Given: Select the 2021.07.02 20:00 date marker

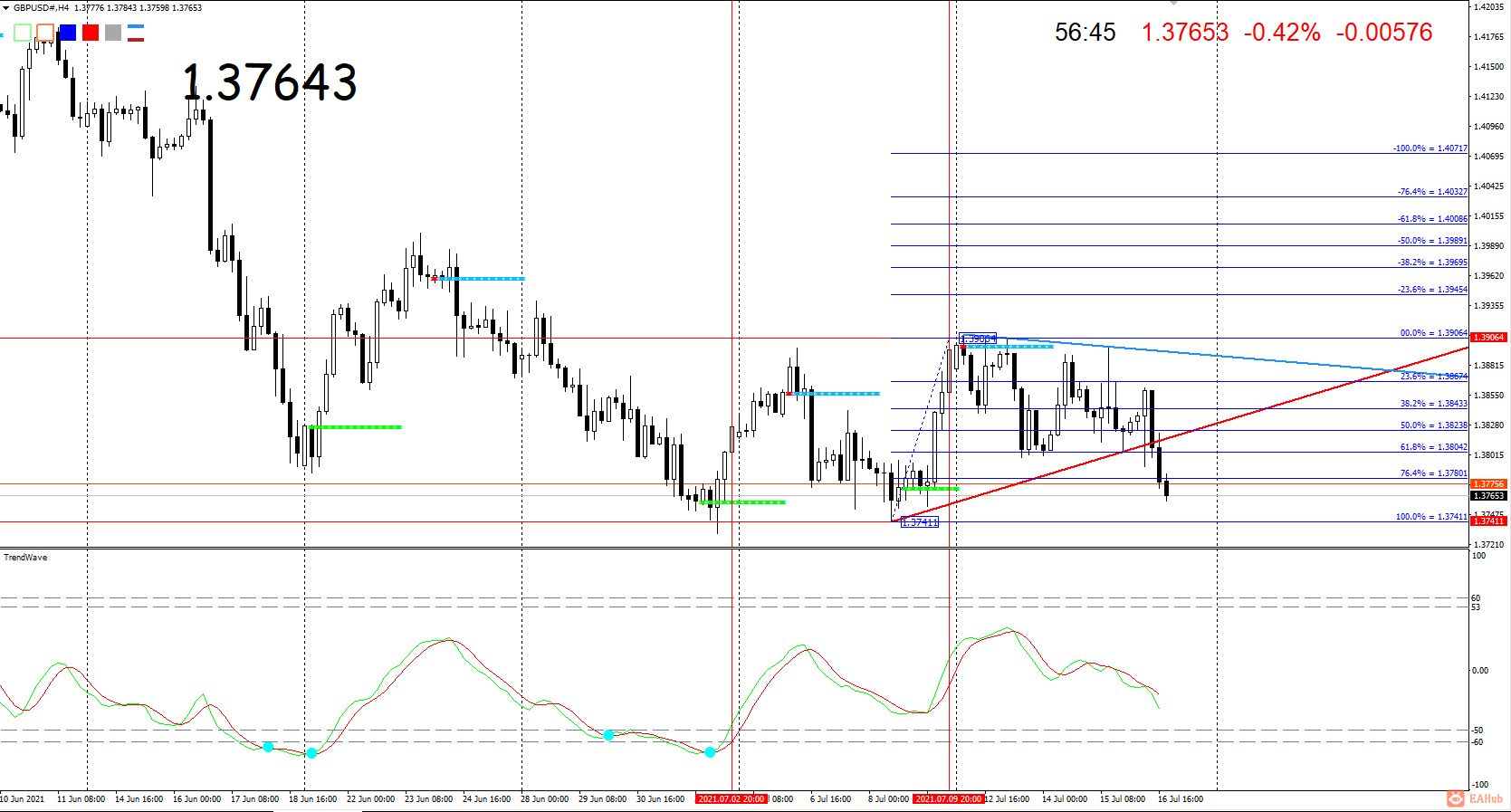Looking at the screenshot, I should pos(732,799).
